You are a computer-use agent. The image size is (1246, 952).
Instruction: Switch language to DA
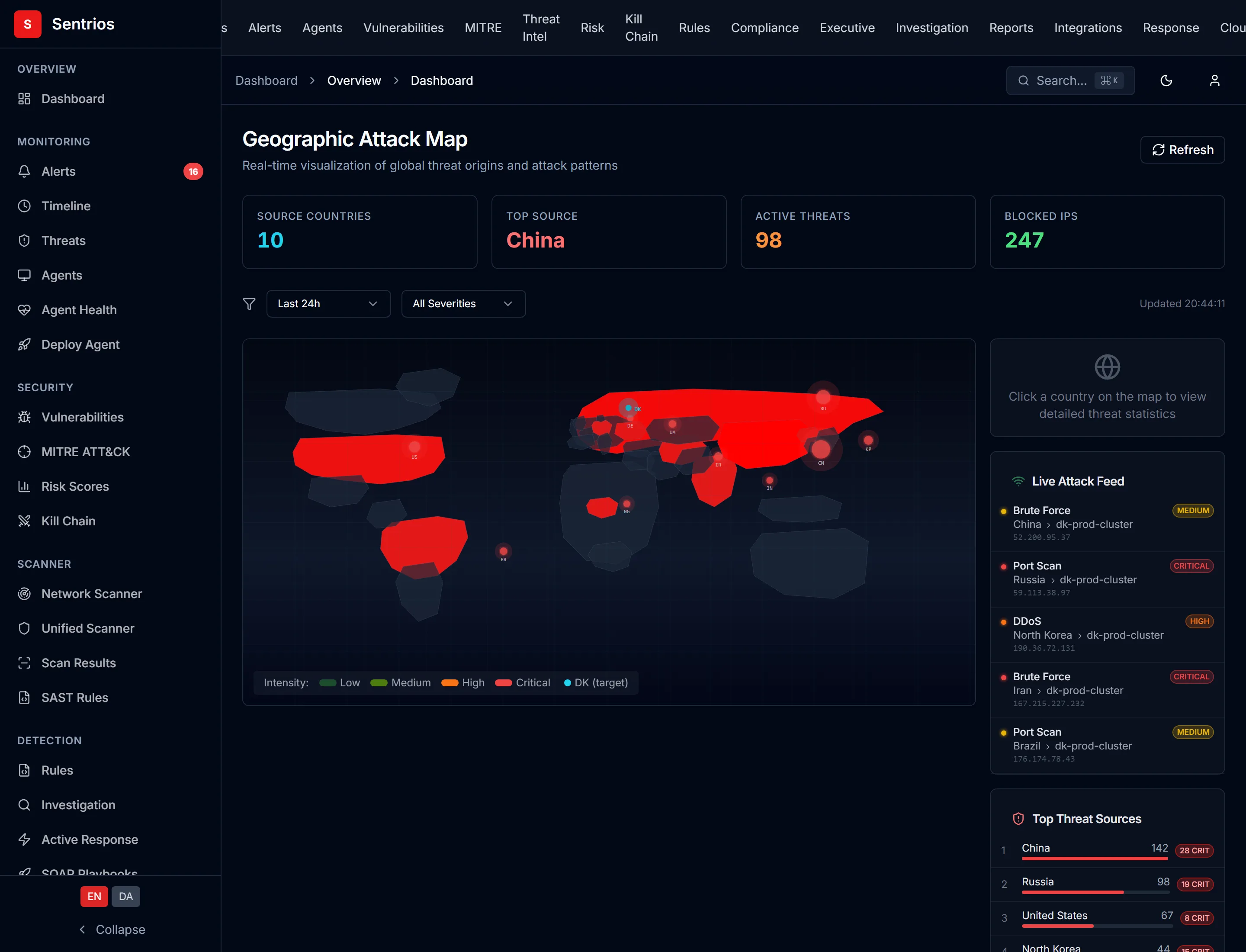pos(126,897)
